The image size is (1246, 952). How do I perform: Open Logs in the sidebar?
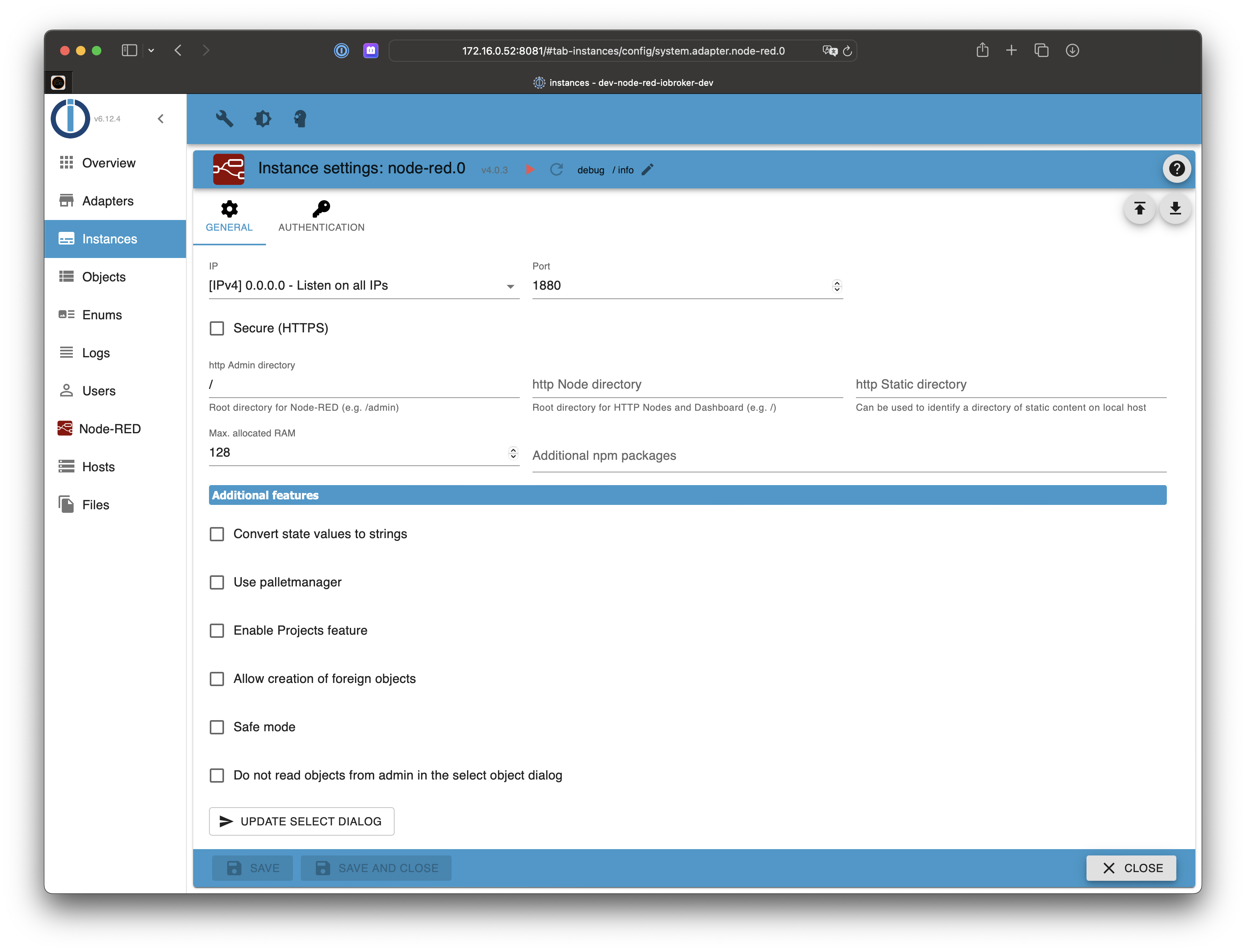coord(115,353)
